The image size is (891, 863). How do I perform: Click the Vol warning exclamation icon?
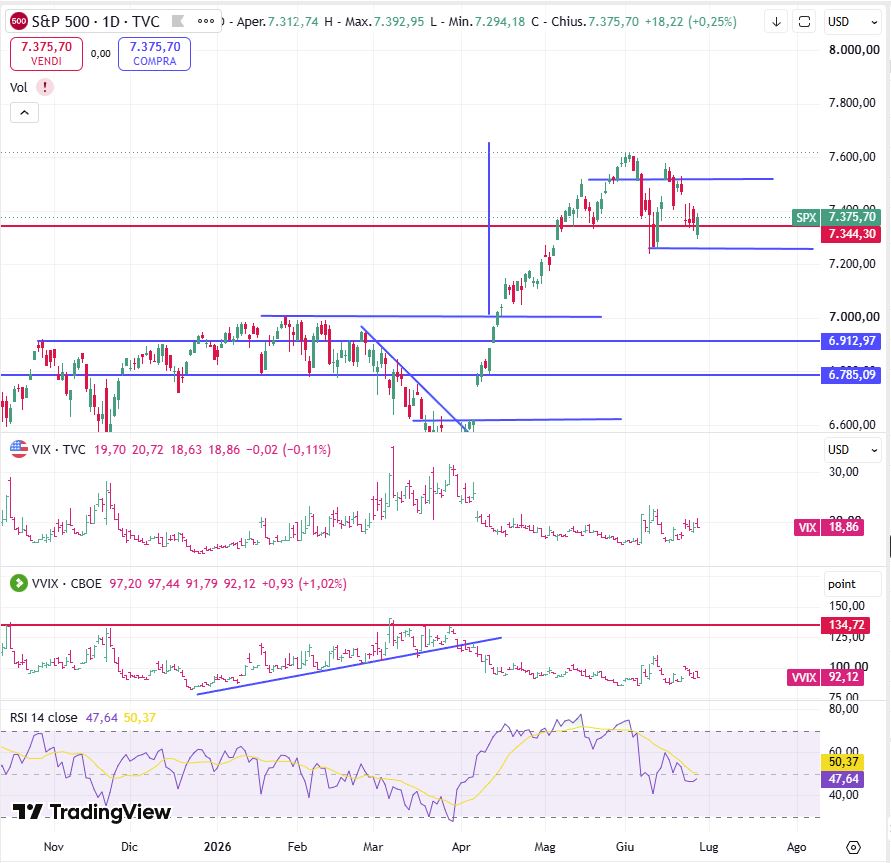(x=45, y=87)
